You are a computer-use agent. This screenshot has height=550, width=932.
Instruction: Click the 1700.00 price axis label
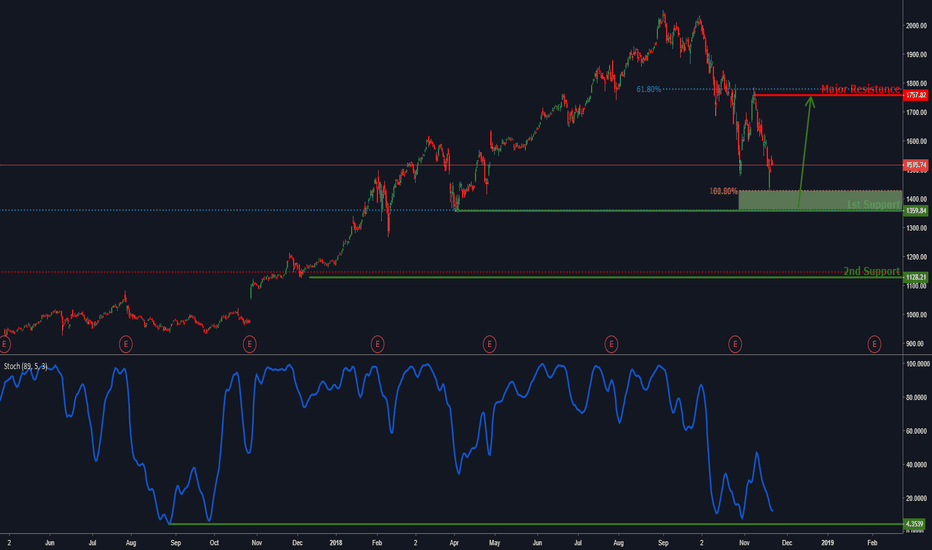click(916, 112)
